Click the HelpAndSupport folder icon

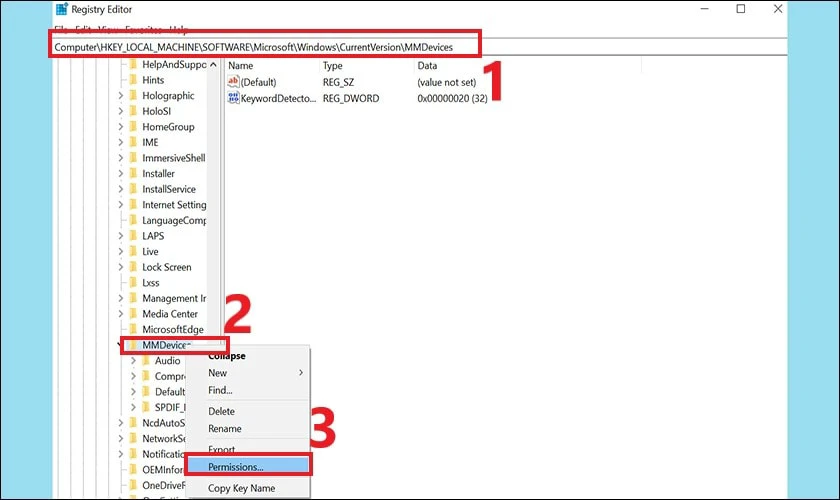pos(133,64)
